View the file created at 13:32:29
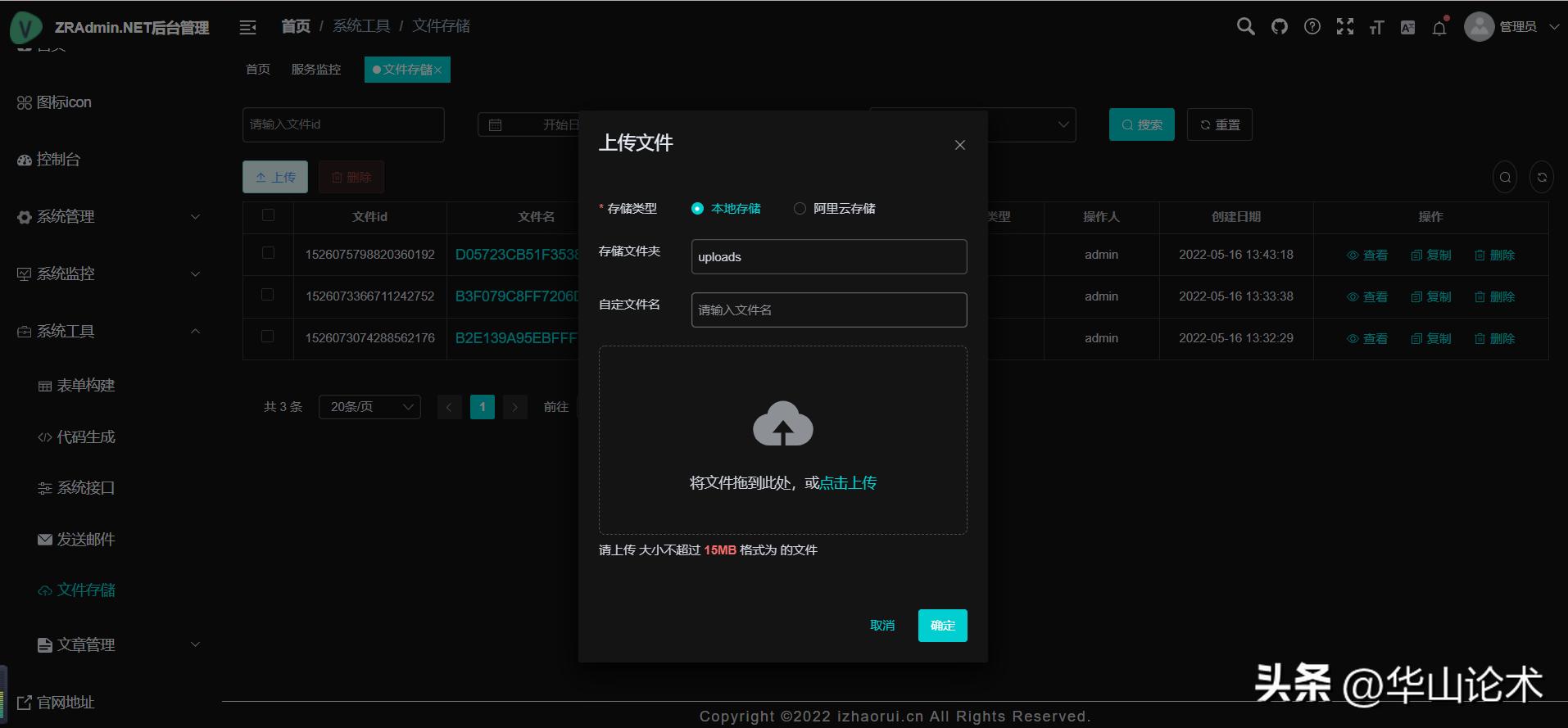 click(x=1367, y=339)
